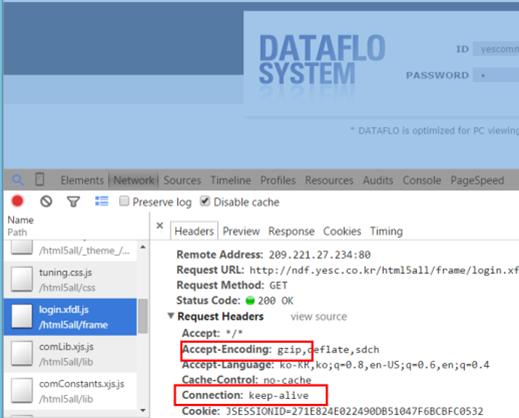
Task: Click the view source link
Action: click(x=319, y=316)
